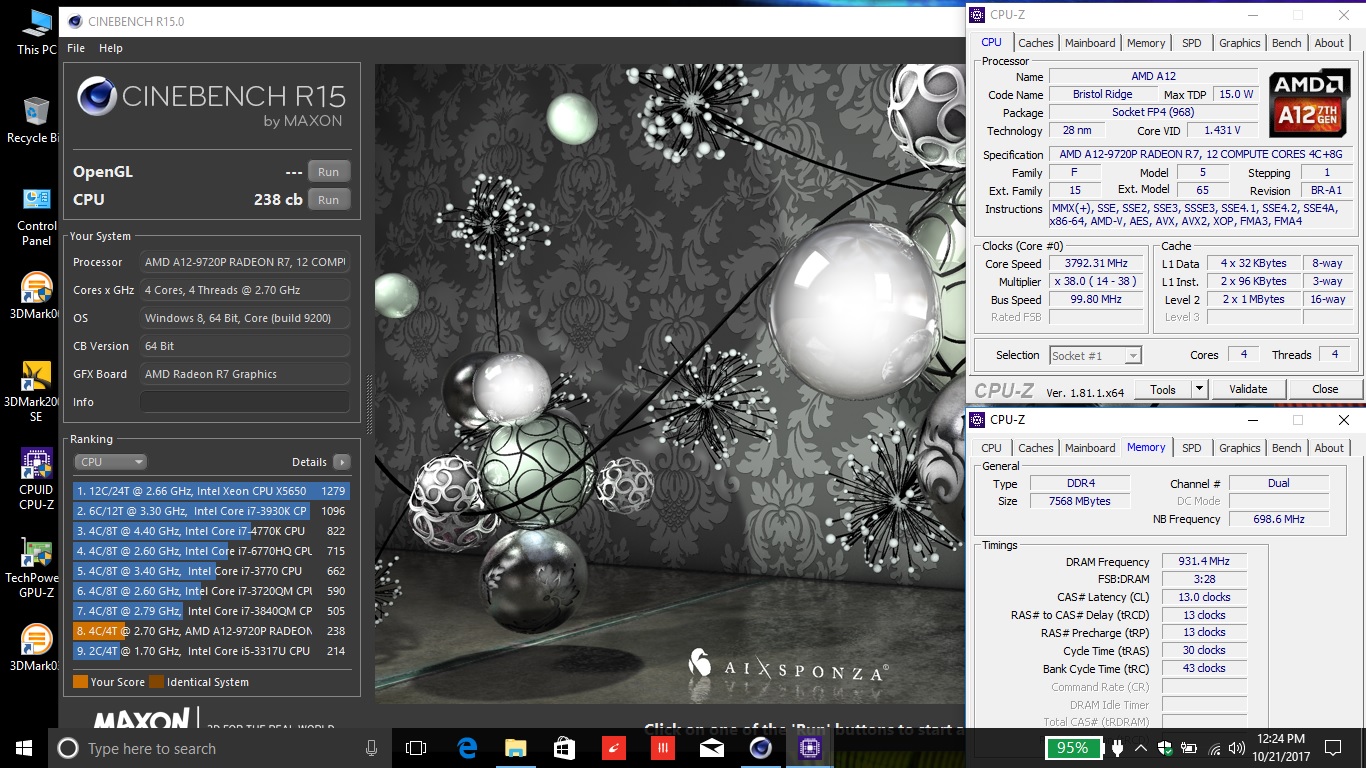Screen dimensions: 1366x768
Task: Click the Validate button in CPU-Z
Action: pyautogui.click(x=1248, y=389)
